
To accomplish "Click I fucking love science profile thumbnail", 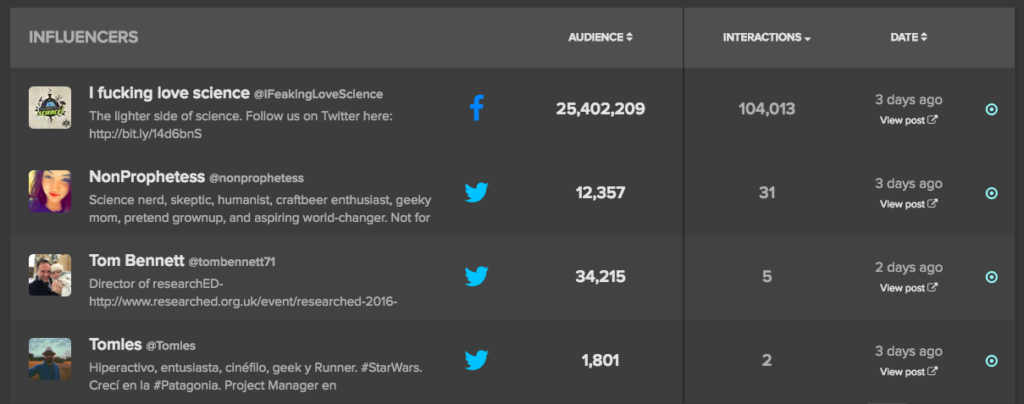I will point(50,107).
